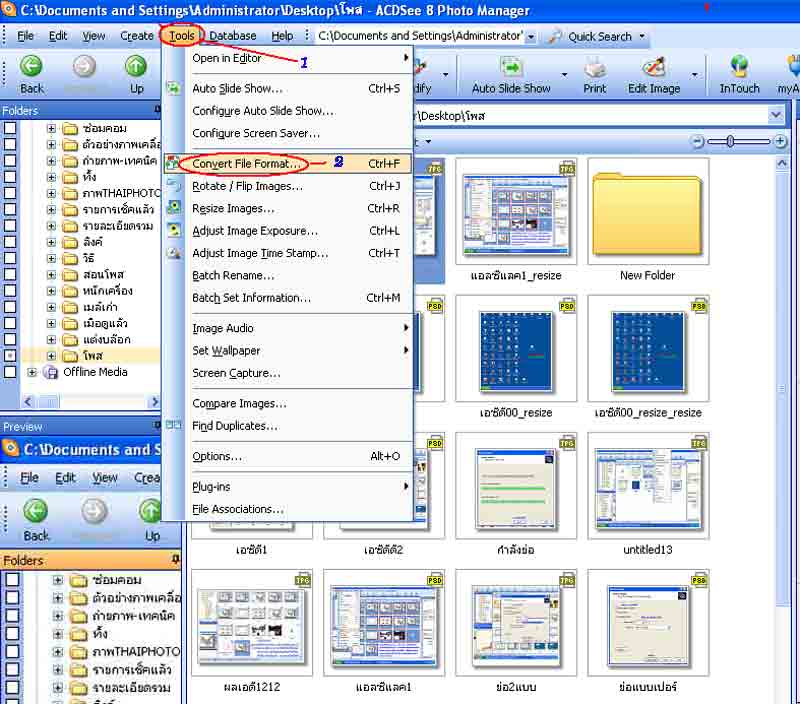The height and width of the screenshot is (704, 800).
Task: Tick the checkbox next to เมล์เก่า folder
Action: pyautogui.click(x=10, y=307)
